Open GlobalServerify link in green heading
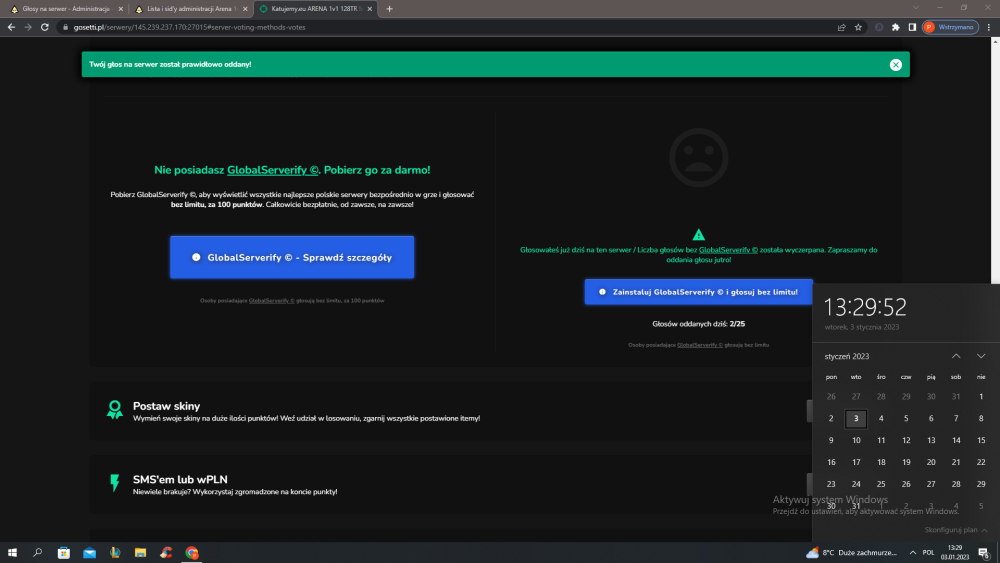 (x=273, y=170)
